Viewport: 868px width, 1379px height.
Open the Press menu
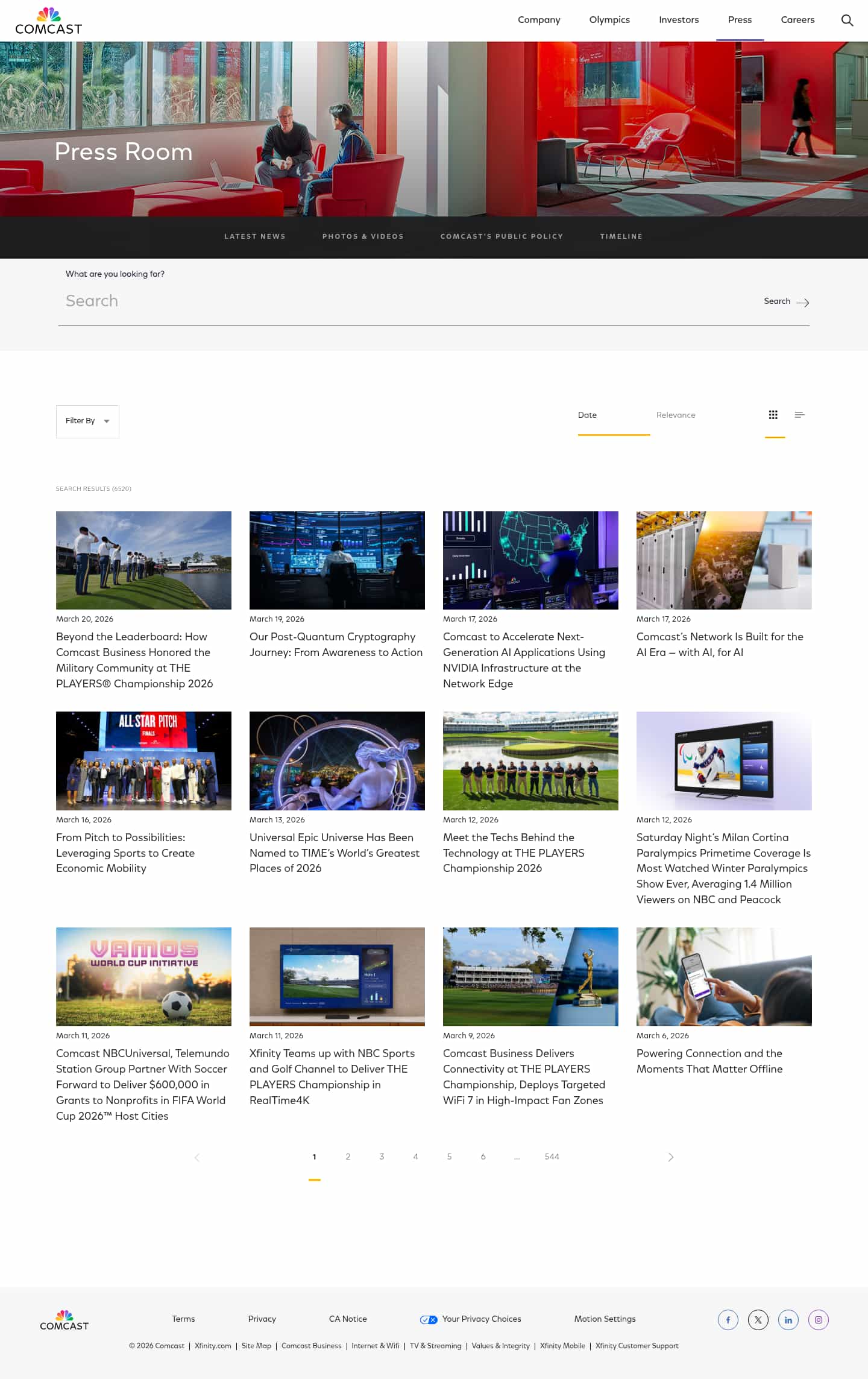click(740, 20)
